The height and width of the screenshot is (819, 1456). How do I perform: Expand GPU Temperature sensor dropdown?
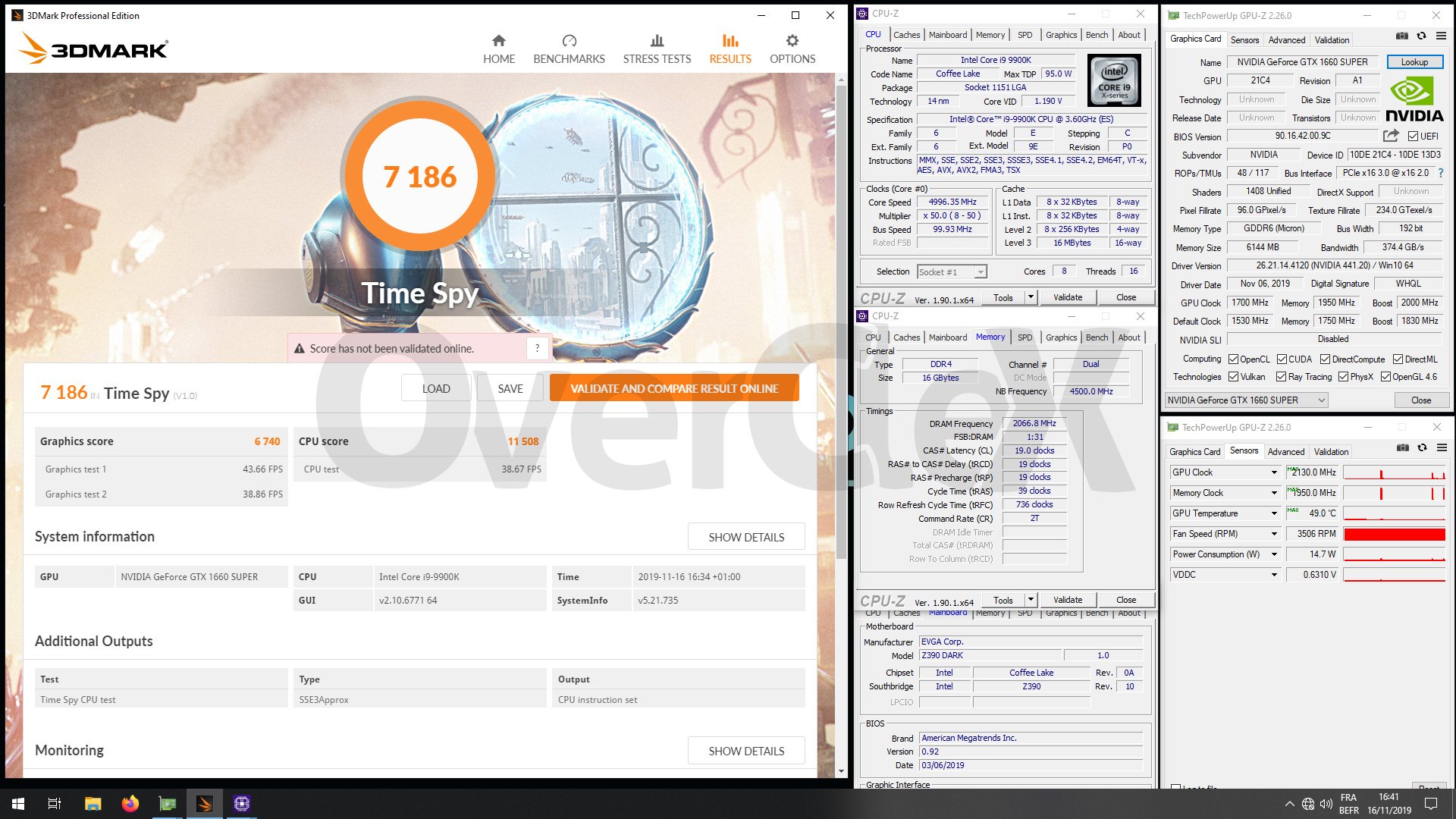tap(1274, 513)
